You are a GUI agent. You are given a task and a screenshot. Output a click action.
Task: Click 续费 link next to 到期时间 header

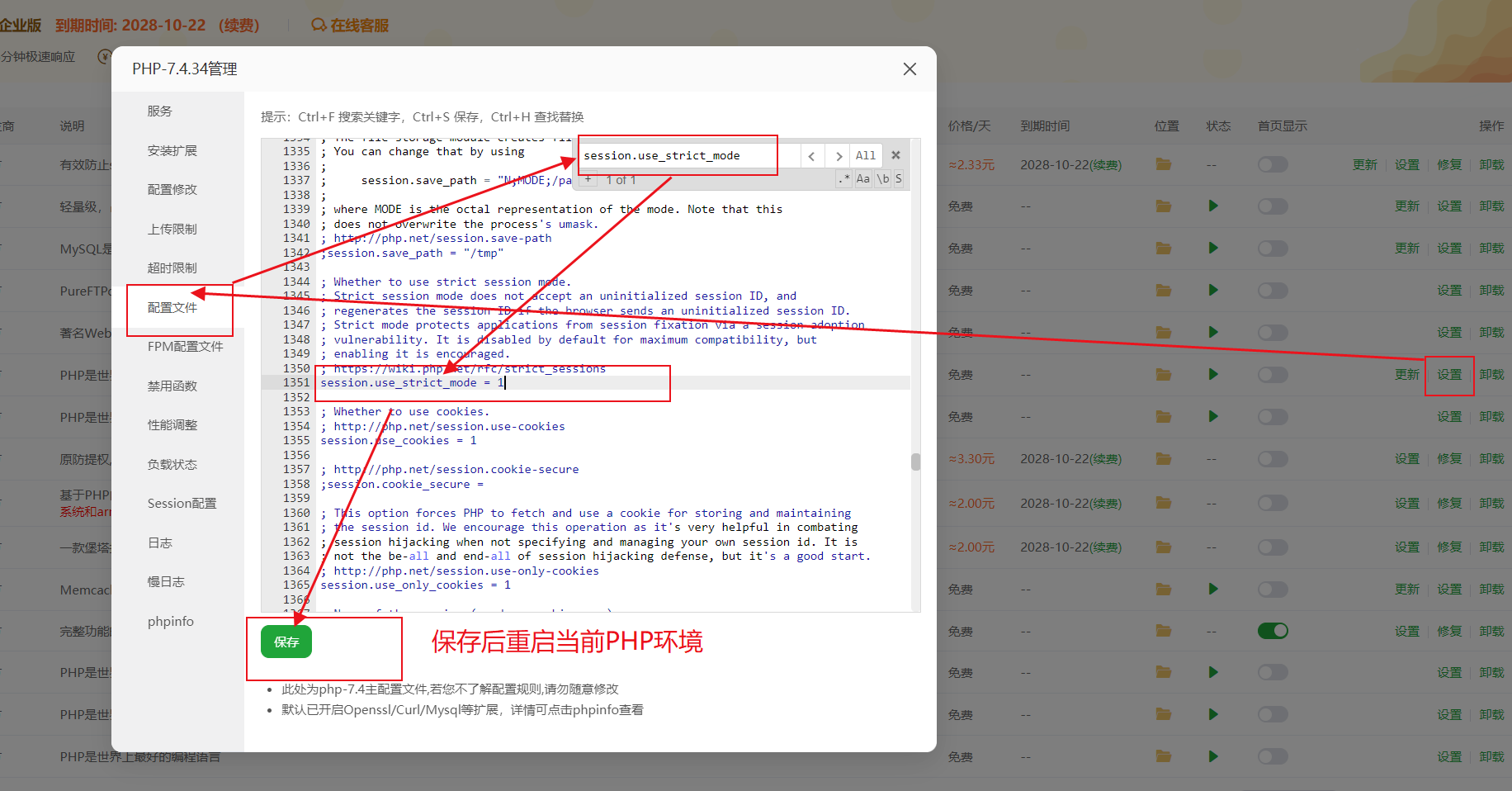point(239,25)
